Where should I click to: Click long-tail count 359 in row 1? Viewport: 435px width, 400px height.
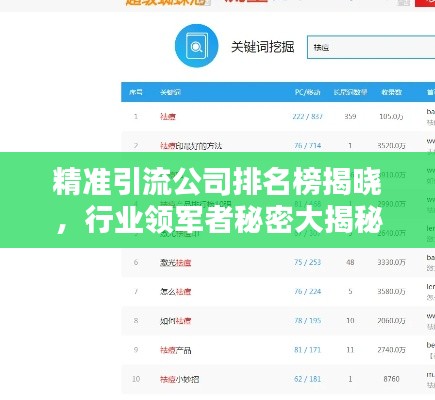[350, 116]
